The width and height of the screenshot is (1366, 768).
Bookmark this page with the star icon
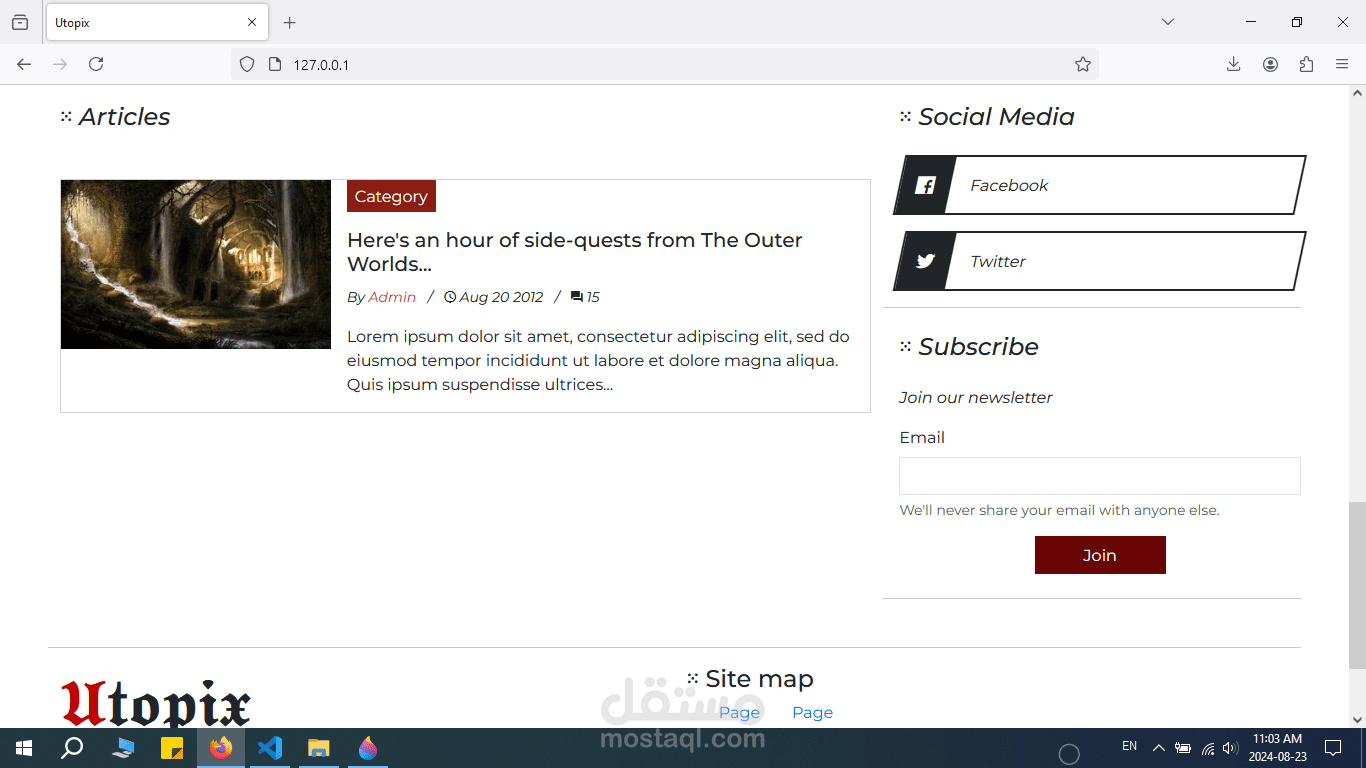coord(1082,64)
